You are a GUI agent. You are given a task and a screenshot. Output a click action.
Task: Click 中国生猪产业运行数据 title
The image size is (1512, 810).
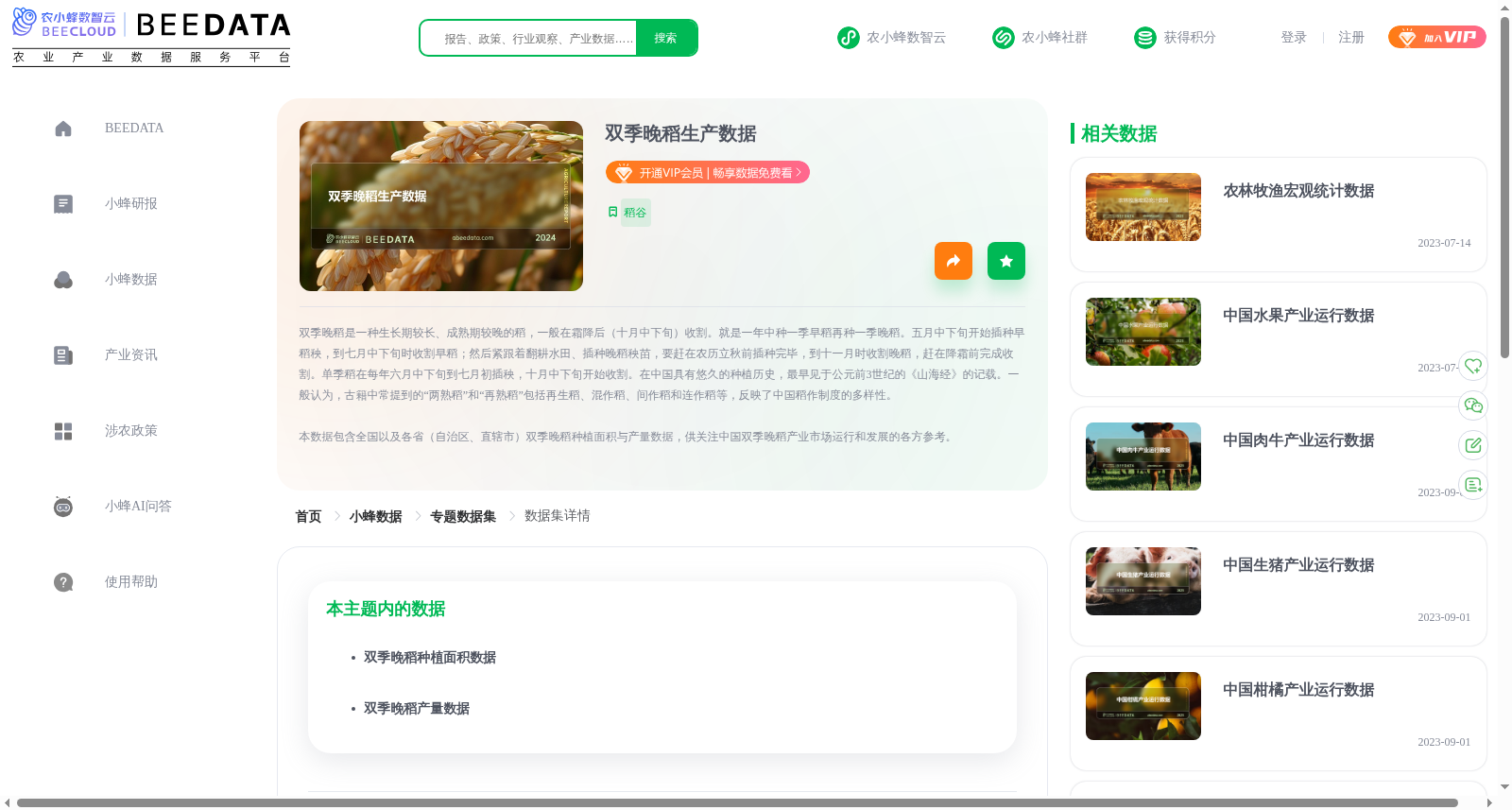click(x=1298, y=565)
